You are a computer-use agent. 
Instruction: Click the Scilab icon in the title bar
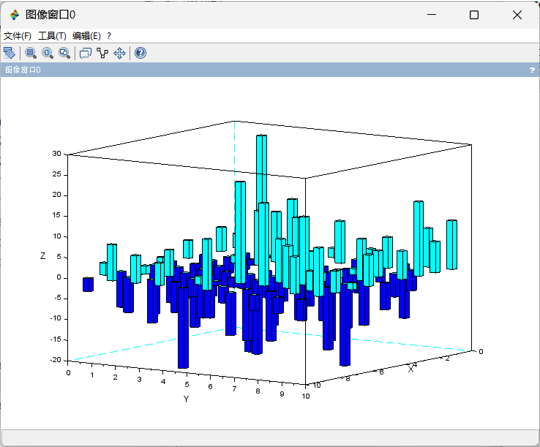point(14,15)
